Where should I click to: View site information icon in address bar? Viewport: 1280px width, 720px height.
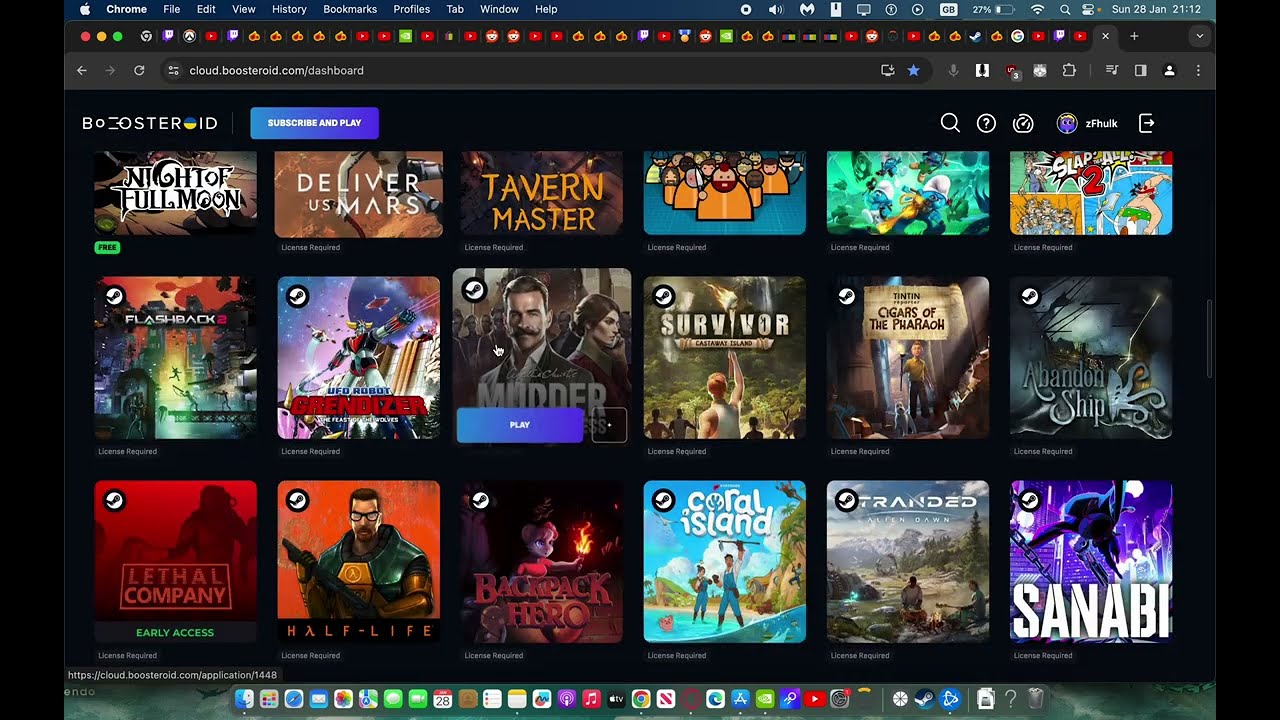click(173, 70)
